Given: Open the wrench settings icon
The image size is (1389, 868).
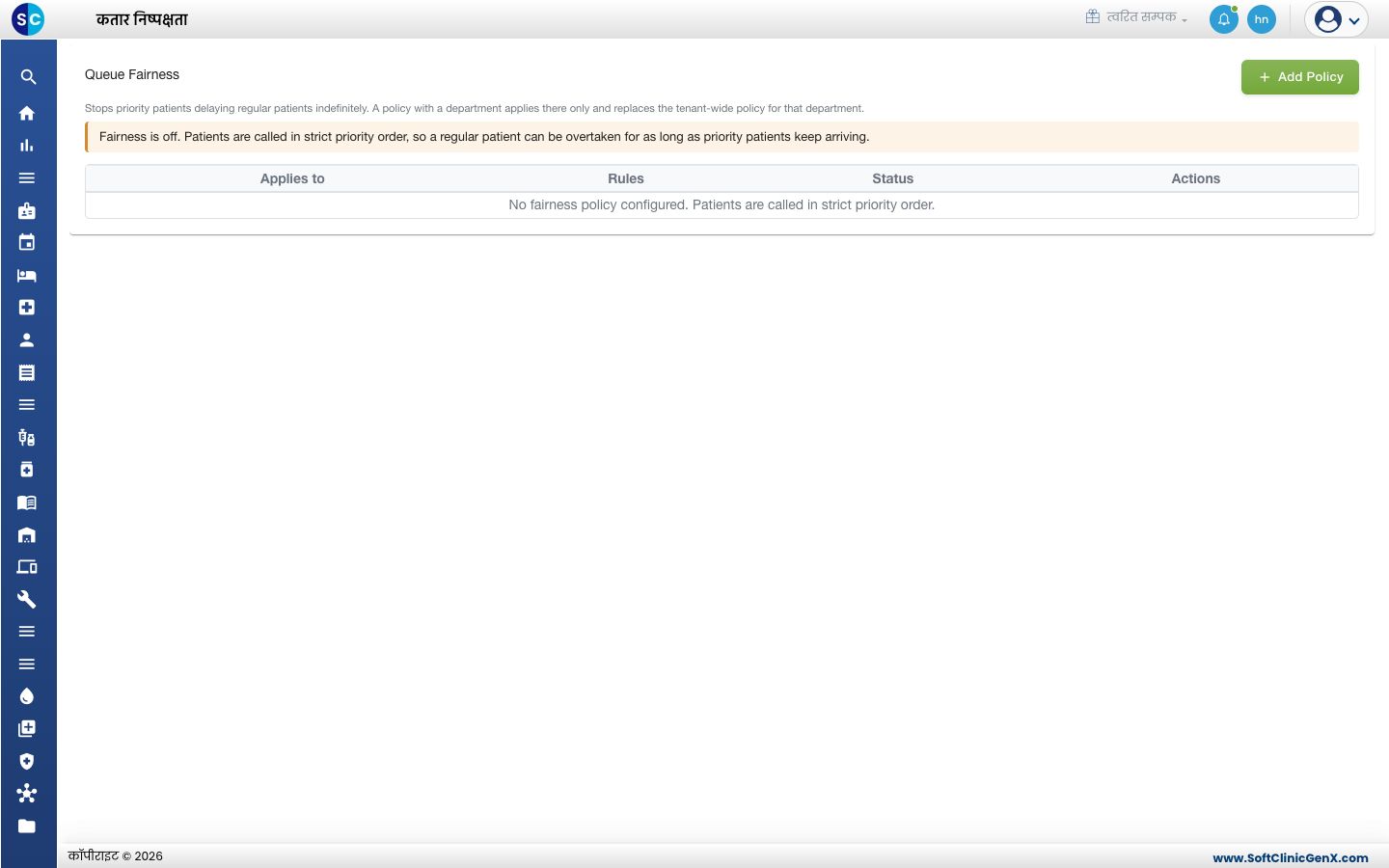Looking at the screenshot, I should click(x=27, y=599).
